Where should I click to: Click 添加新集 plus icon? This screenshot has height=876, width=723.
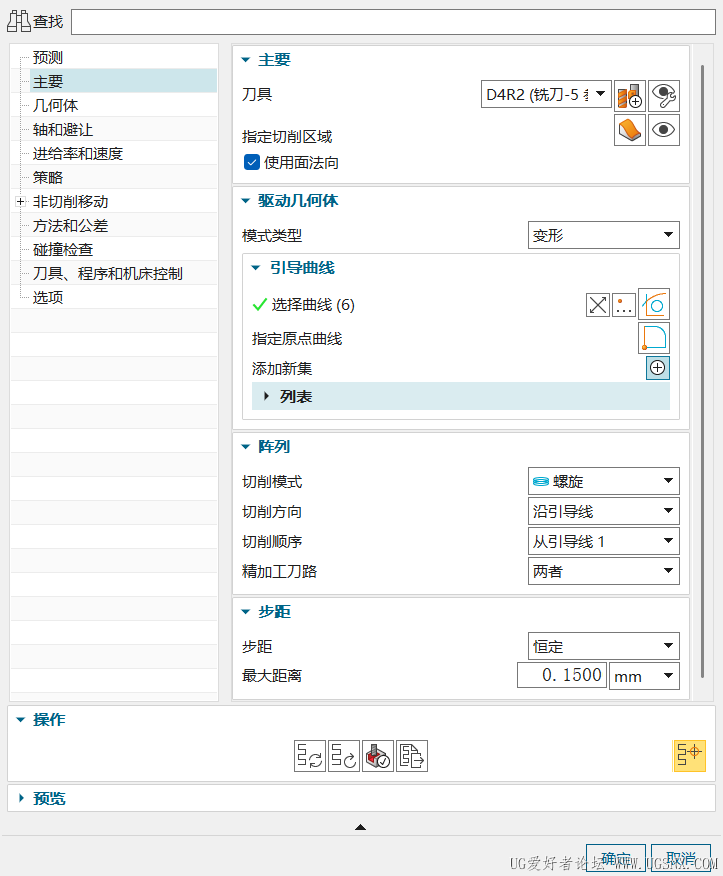(x=657, y=367)
